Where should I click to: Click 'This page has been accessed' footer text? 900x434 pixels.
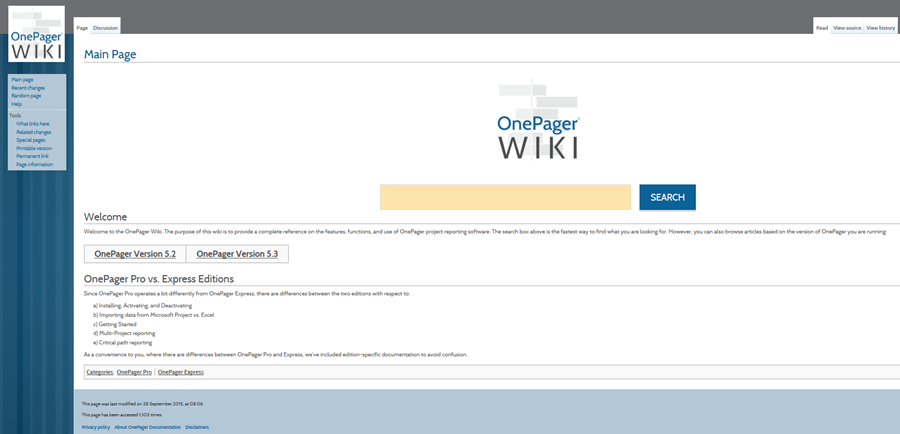click(x=122, y=414)
